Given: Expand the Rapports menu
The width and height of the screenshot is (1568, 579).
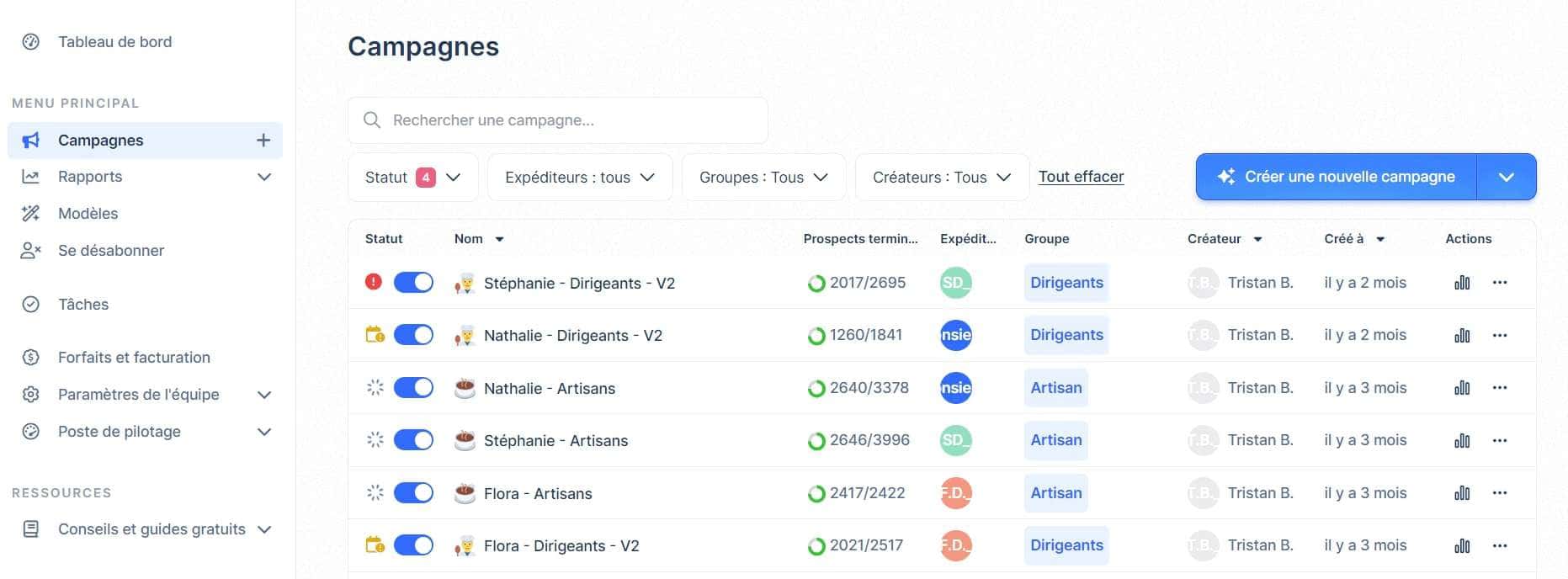Looking at the screenshot, I should click(x=264, y=177).
